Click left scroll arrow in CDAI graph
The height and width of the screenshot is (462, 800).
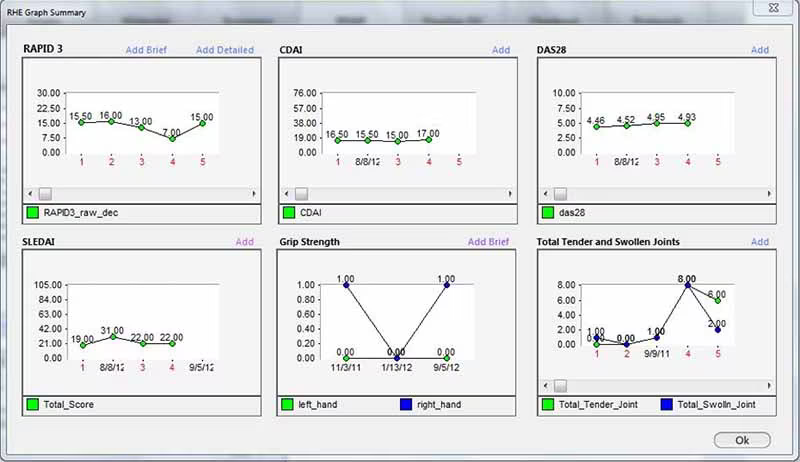pos(286,194)
